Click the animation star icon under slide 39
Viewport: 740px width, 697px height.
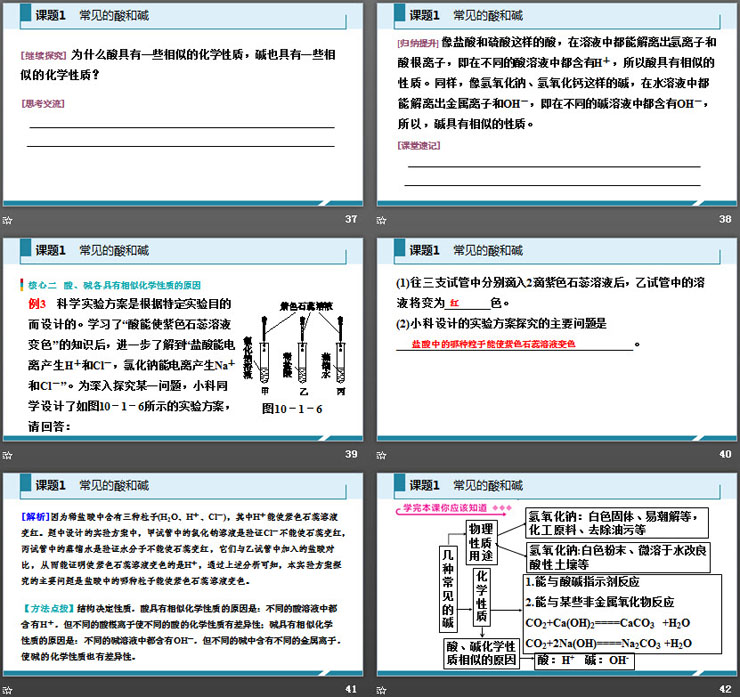[7, 456]
